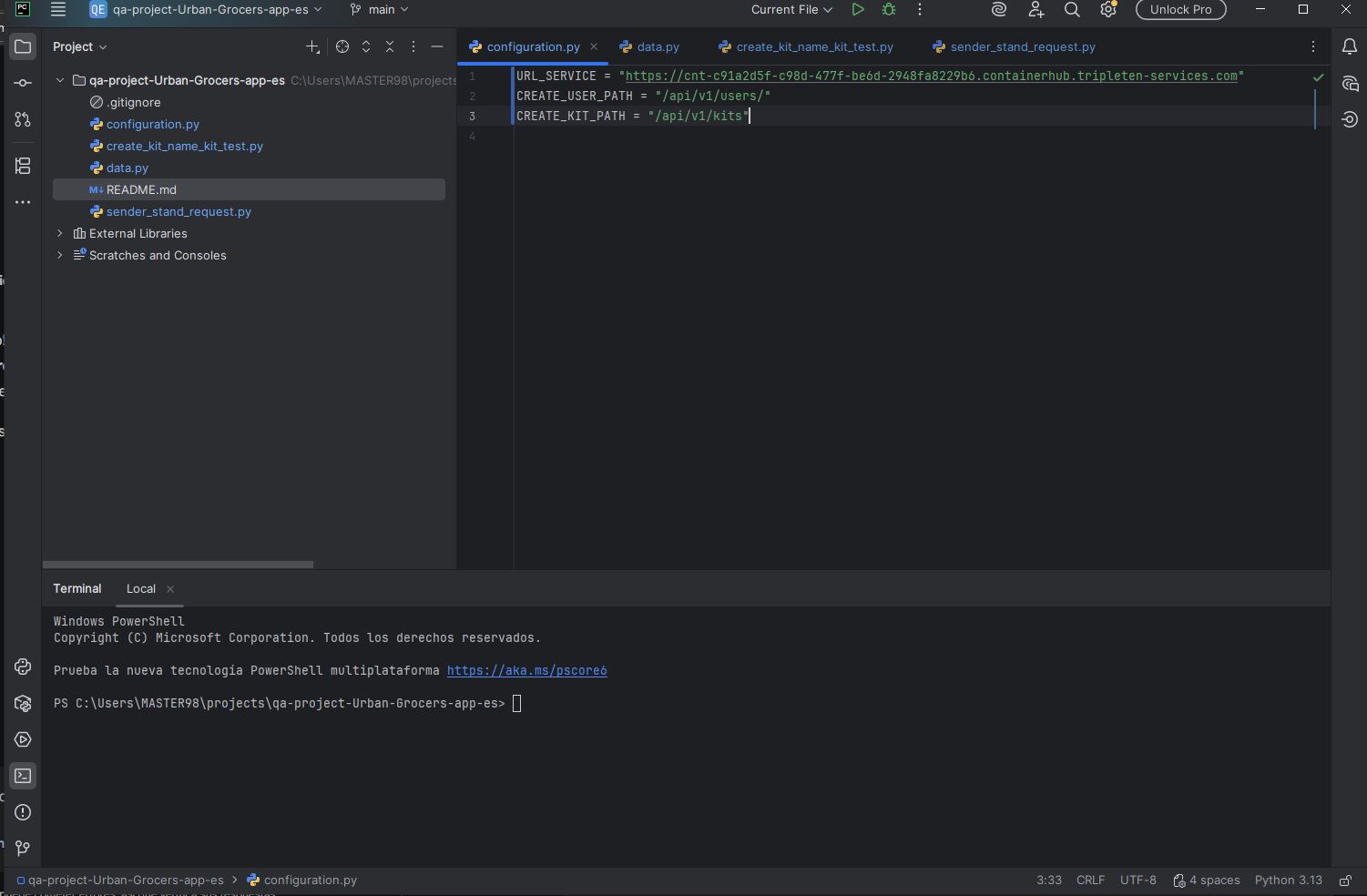Viewport: 1367px width, 896px height.
Task: Open the Git tool window at the bottom left
Action: tap(23, 848)
